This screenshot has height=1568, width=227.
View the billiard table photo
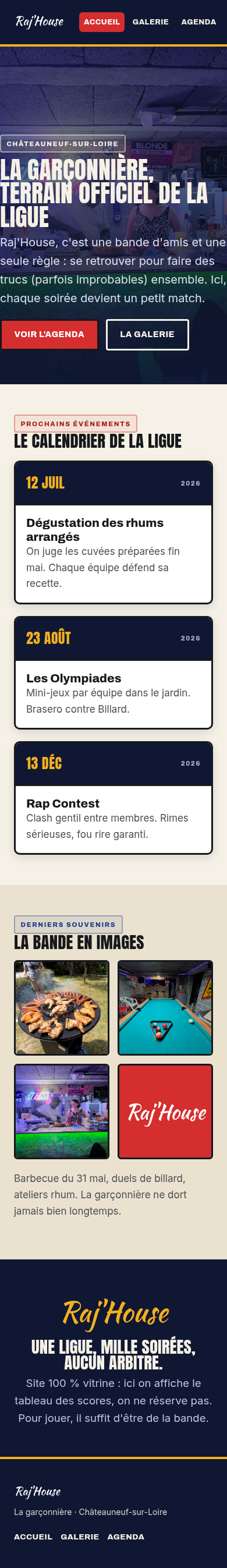point(165,1008)
